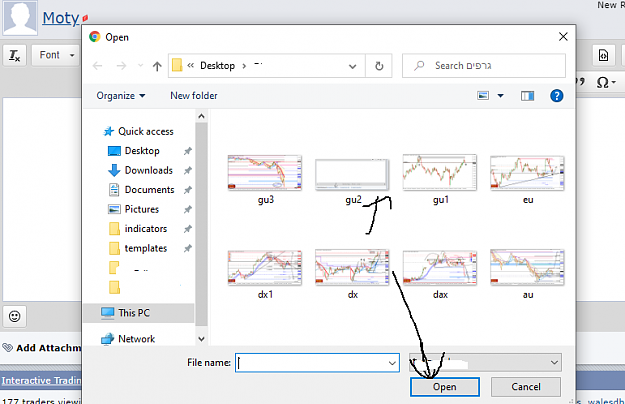Click the Cancel button
This screenshot has width=625, height=404.
tap(526, 387)
